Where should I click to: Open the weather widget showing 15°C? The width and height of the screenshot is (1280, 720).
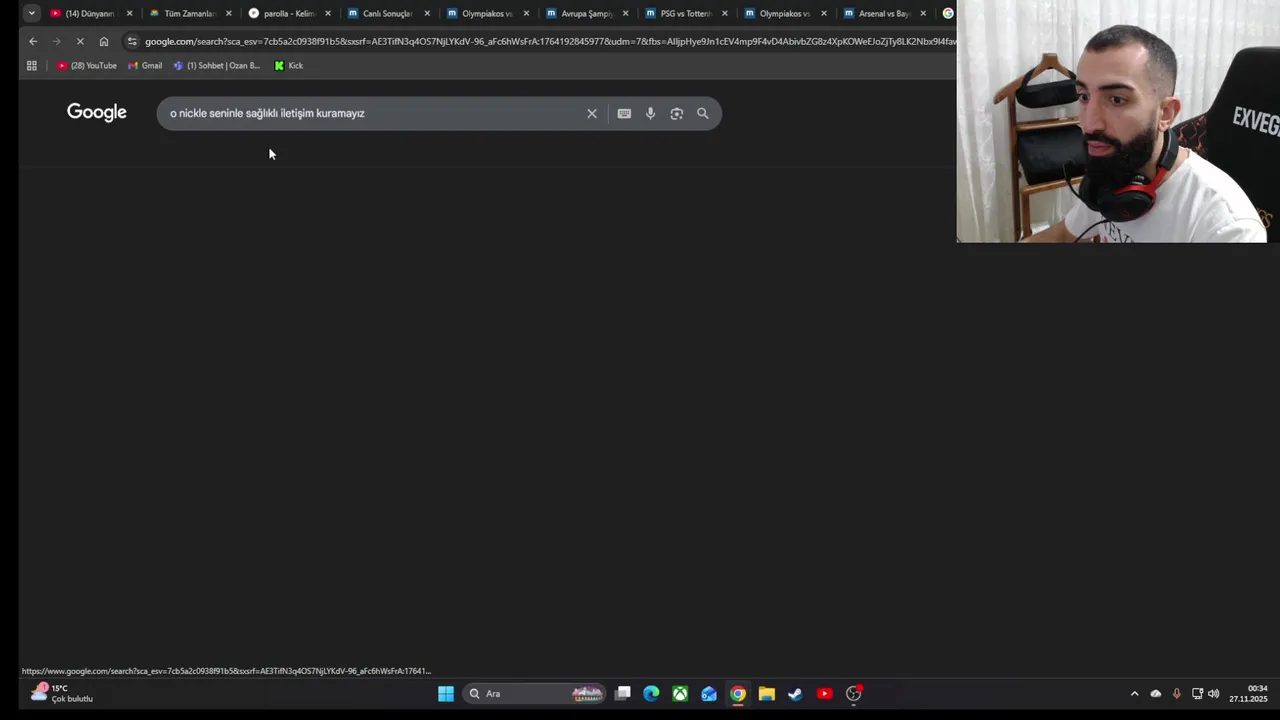(x=62, y=693)
